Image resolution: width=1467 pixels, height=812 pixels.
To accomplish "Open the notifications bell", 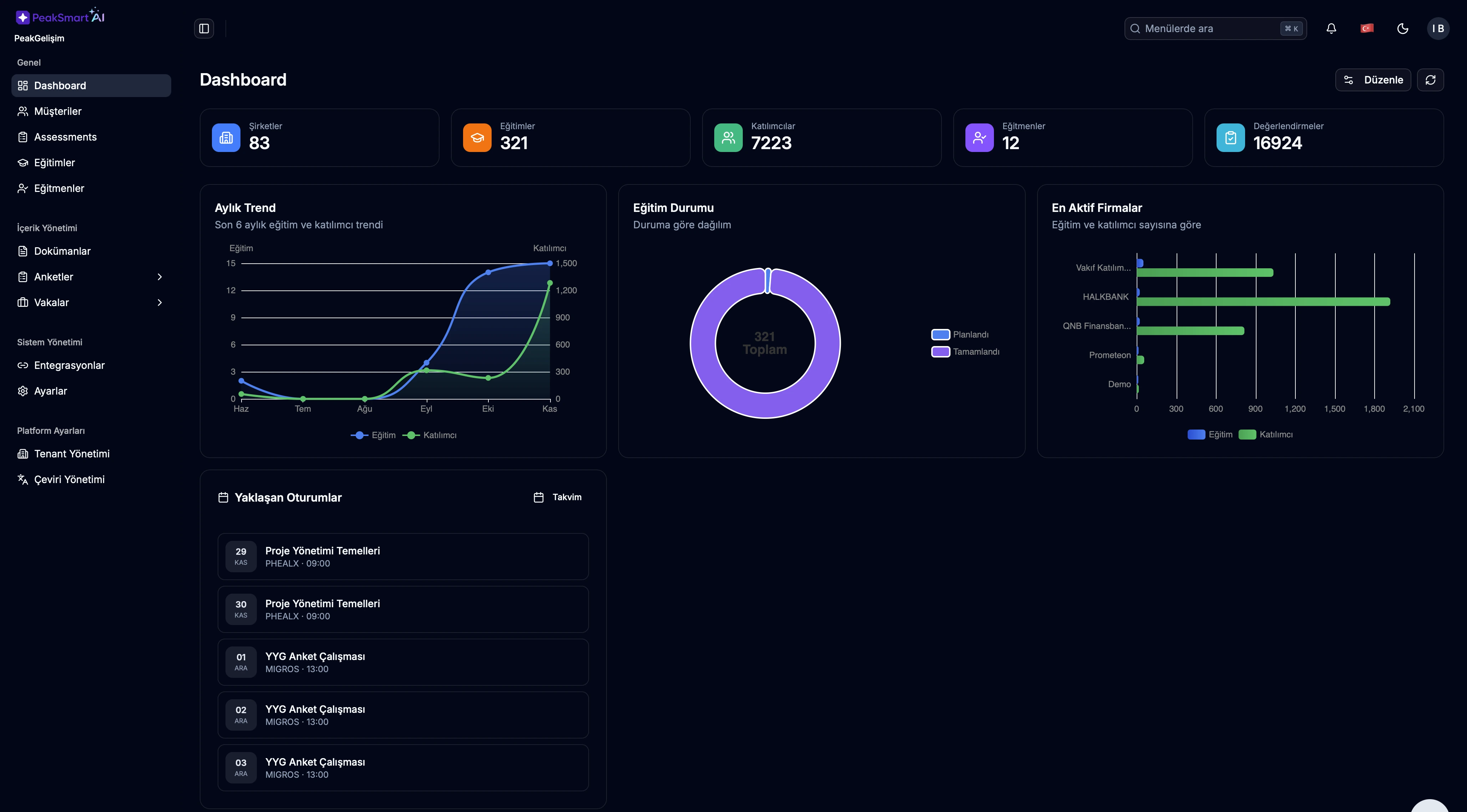I will [1331, 29].
